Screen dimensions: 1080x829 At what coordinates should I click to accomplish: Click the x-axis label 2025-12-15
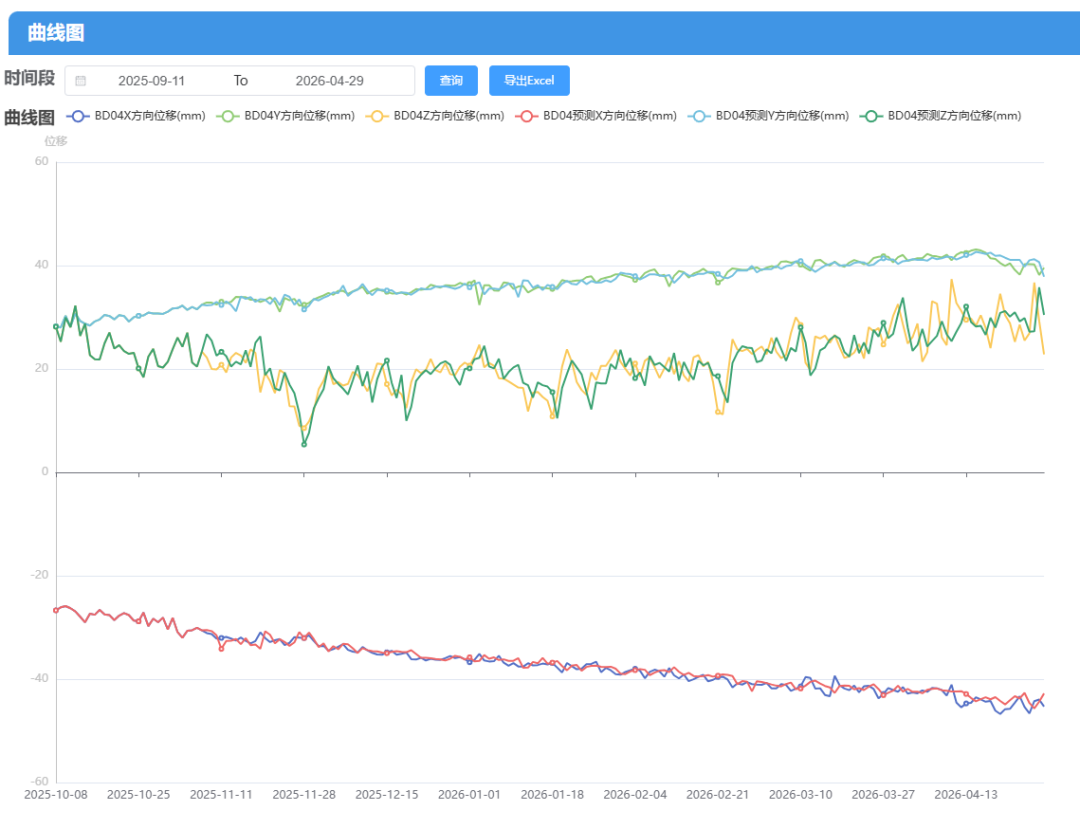[x=386, y=795]
